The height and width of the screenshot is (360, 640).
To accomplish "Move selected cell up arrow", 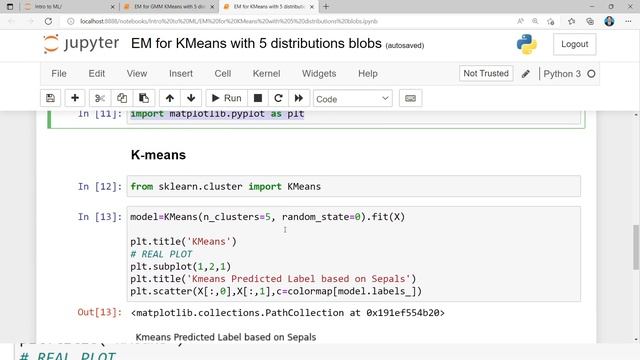I will (x=170, y=98).
